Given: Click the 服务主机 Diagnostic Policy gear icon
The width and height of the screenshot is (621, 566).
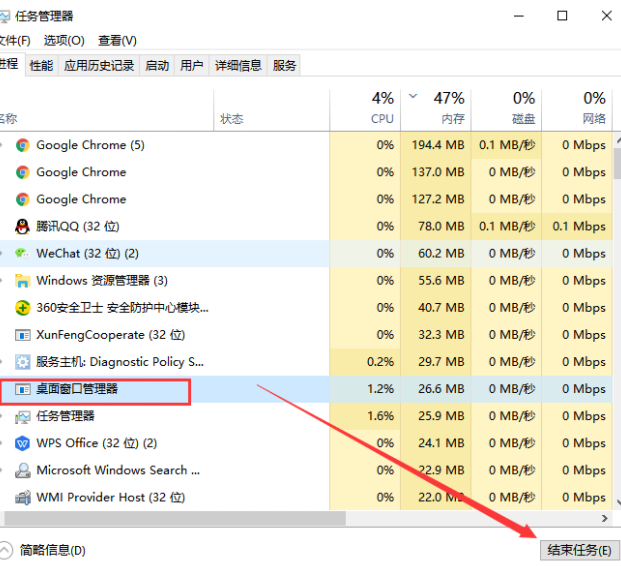Looking at the screenshot, I should click(22, 362).
